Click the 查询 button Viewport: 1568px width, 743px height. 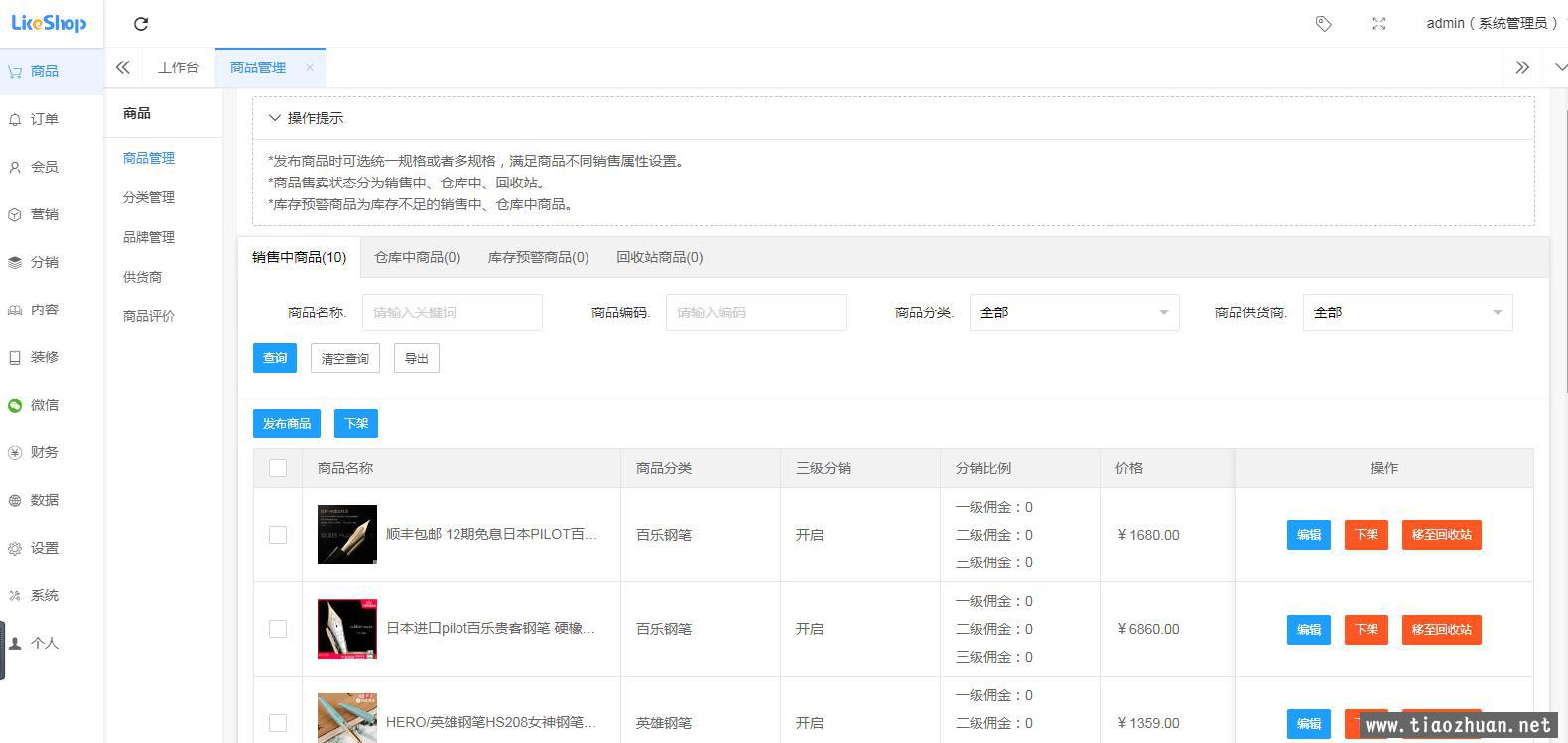[275, 358]
